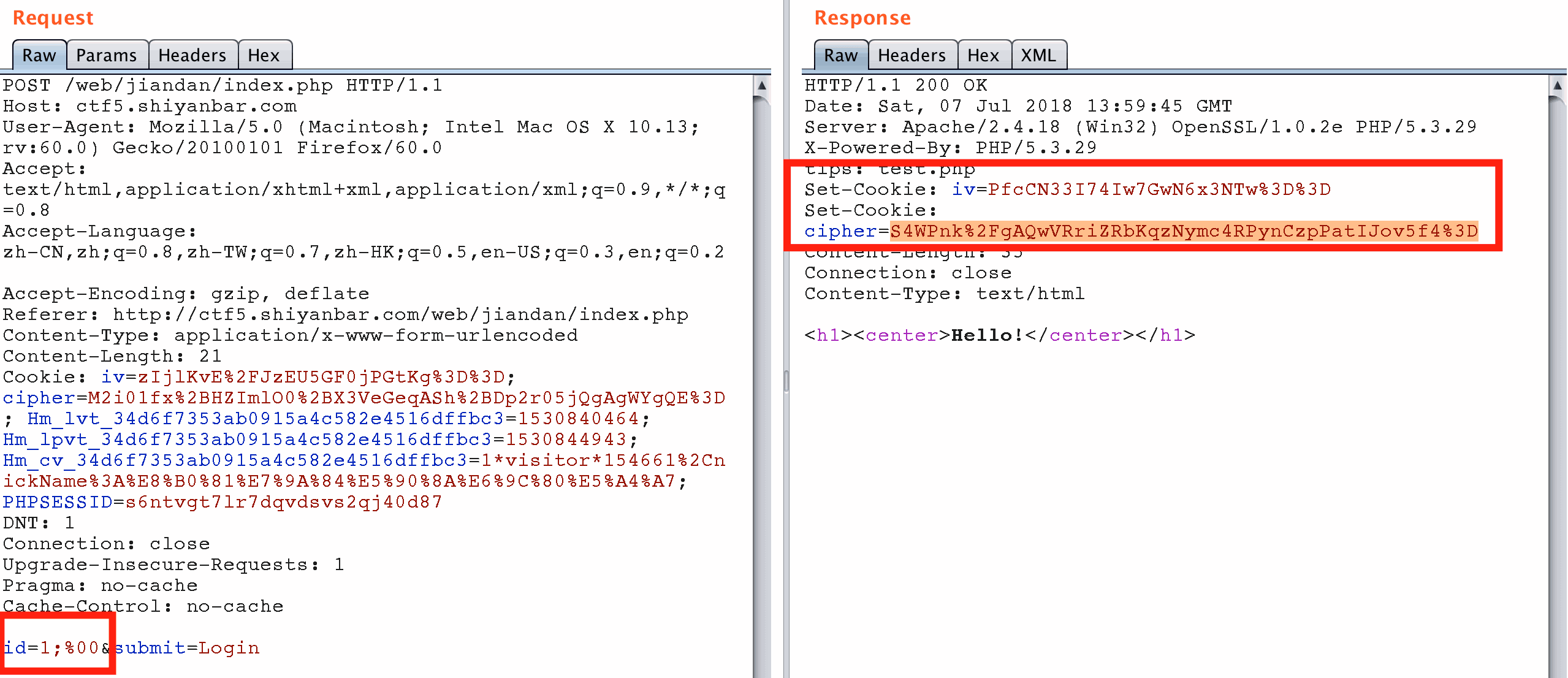Open the Hex tab in Response panel
The width and height of the screenshot is (1568, 678).
pyautogui.click(x=984, y=55)
